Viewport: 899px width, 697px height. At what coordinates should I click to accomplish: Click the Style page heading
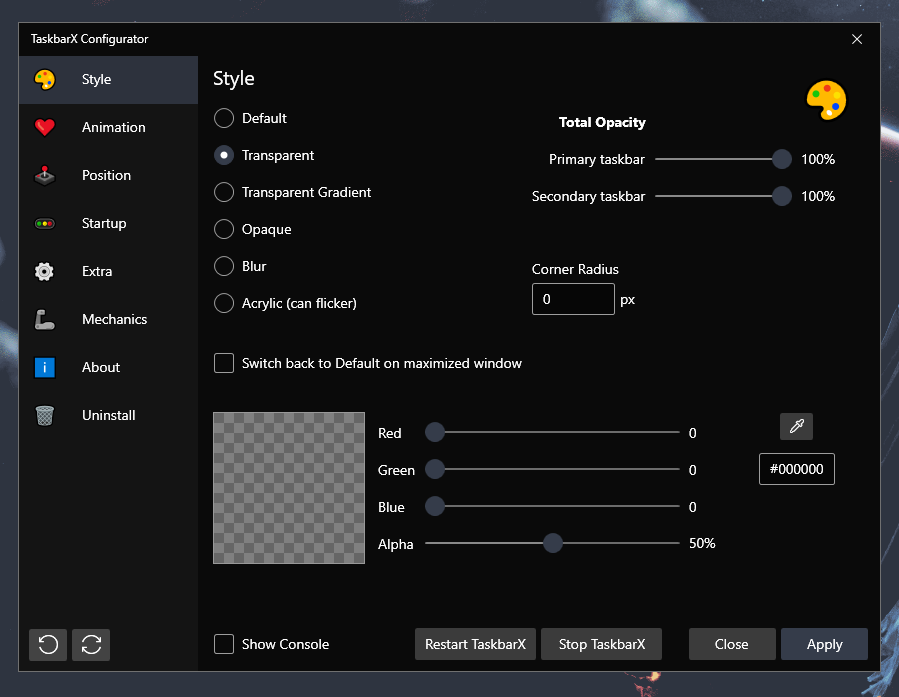[234, 79]
